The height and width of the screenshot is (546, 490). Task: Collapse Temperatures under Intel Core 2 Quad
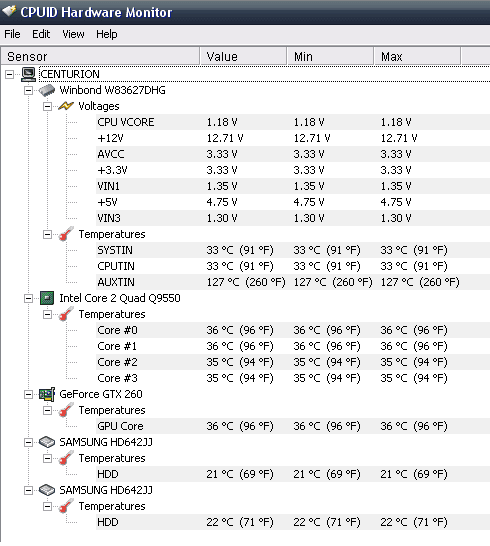pyautogui.click(x=47, y=314)
